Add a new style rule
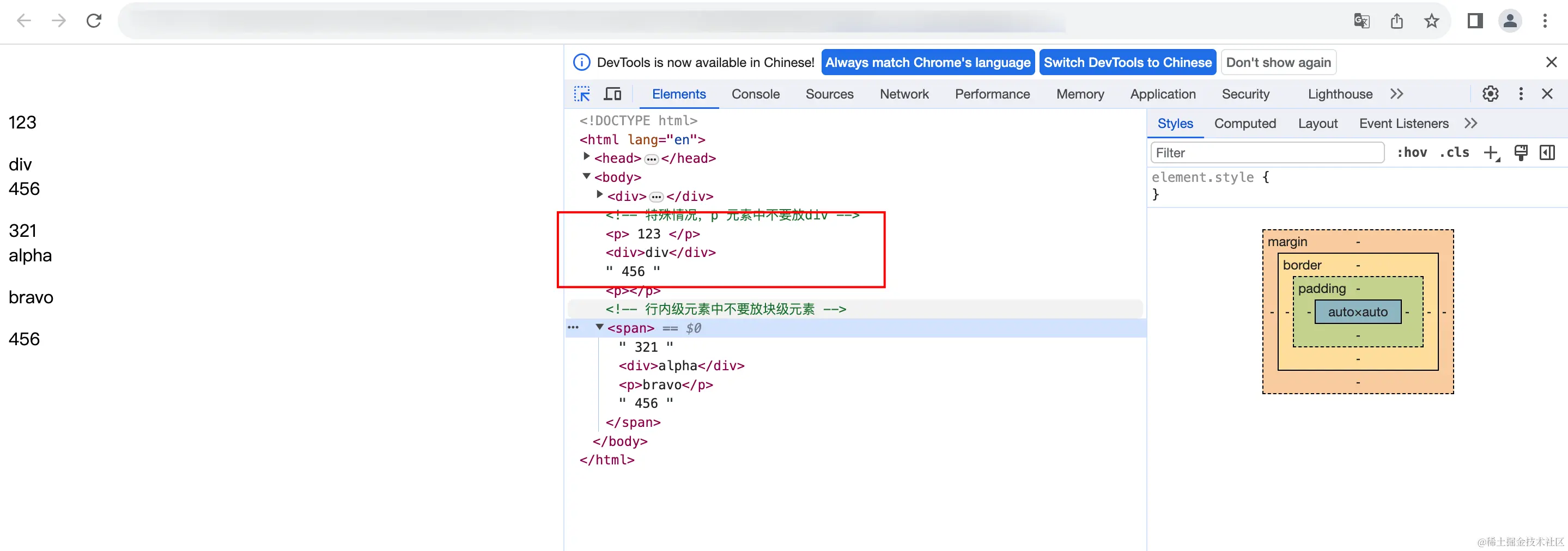 [1491, 152]
